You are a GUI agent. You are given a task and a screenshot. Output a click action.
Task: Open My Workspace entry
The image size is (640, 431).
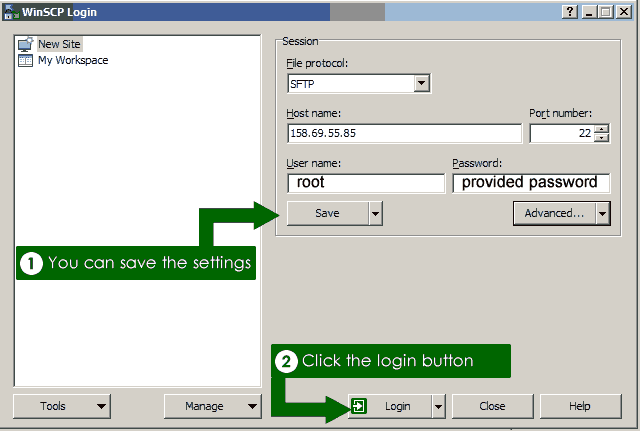[x=73, y=60]
